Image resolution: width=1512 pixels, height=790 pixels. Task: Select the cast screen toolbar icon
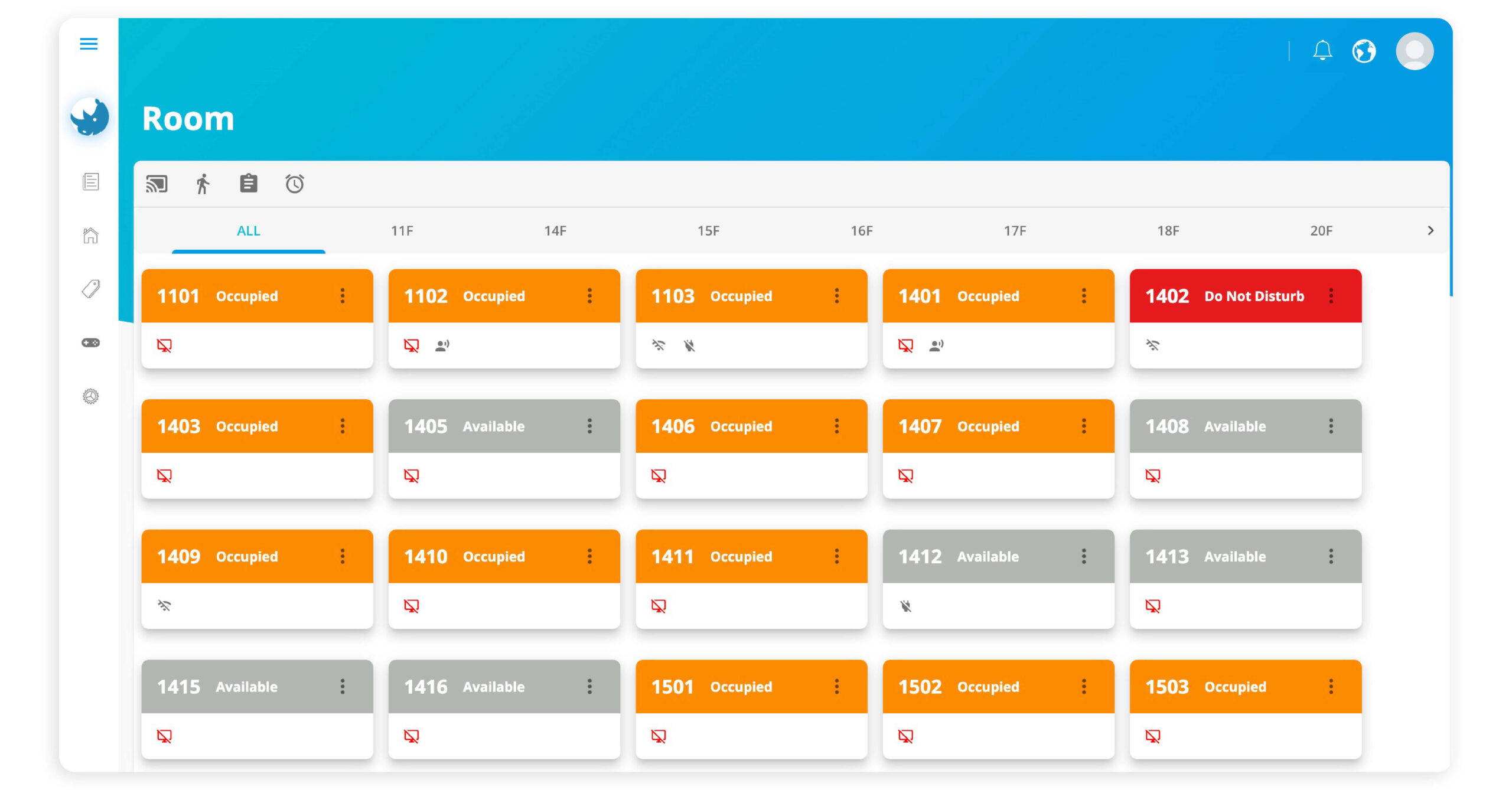(157, 184)
